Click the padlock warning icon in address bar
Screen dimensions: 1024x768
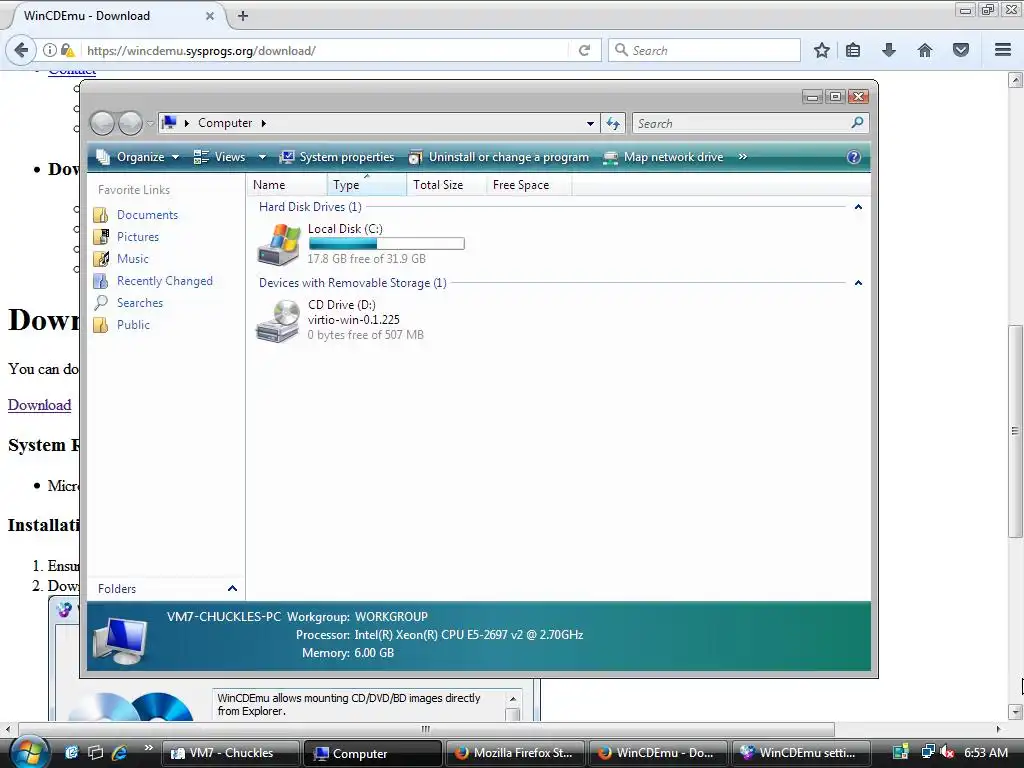click(67, 50)
